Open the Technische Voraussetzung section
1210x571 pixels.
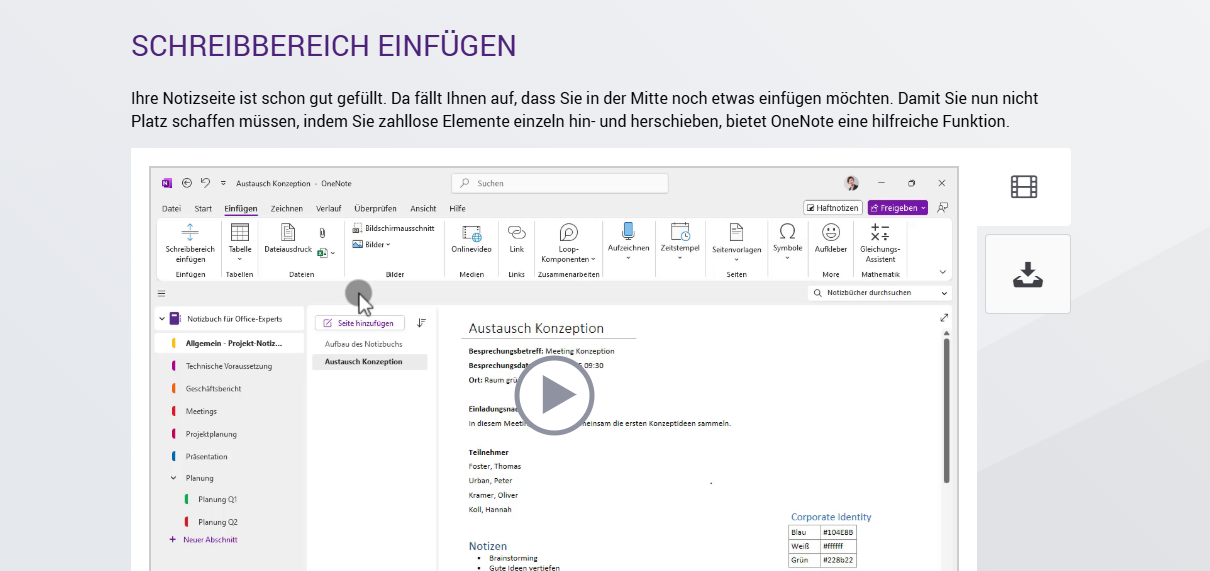point(230,366)
